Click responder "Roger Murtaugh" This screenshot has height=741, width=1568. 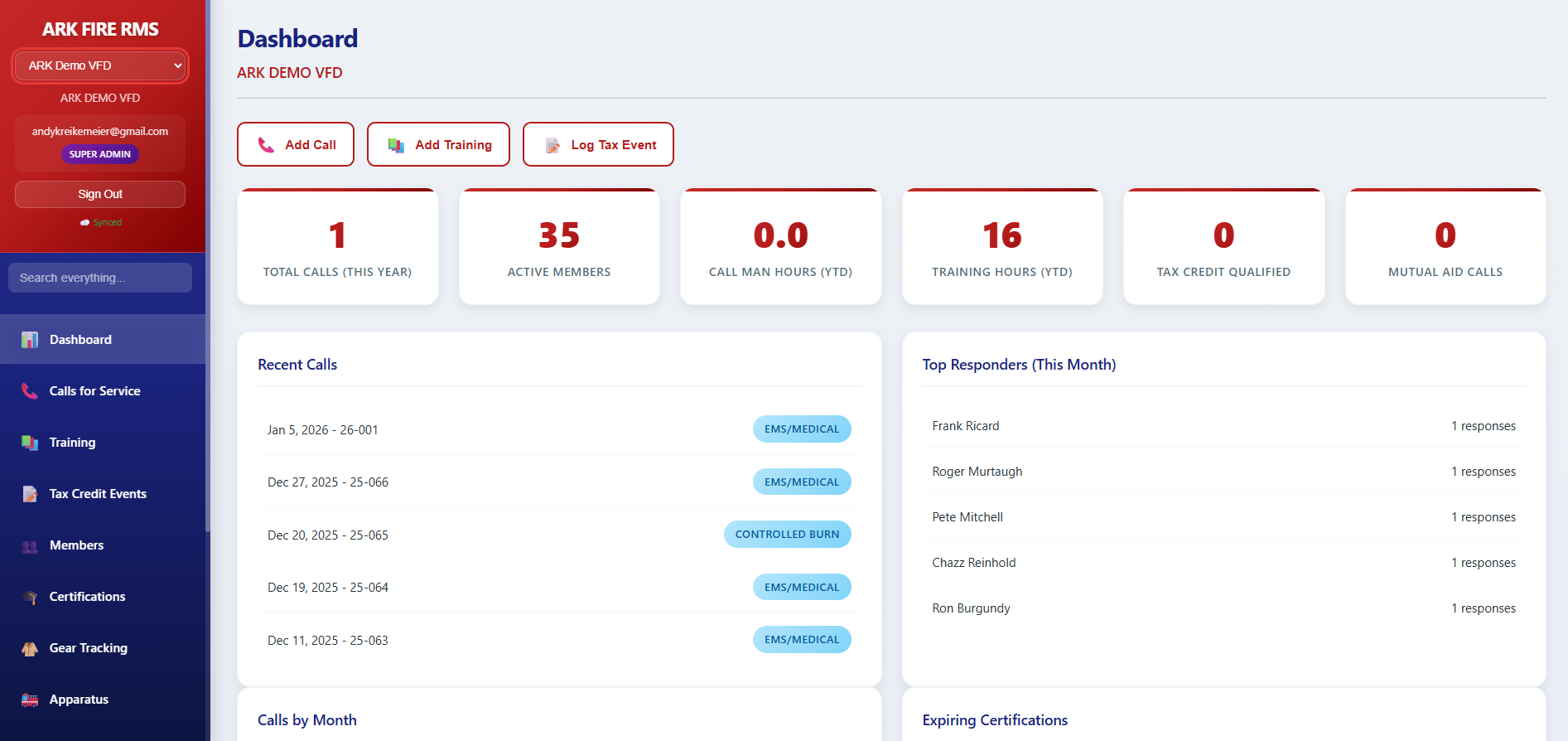click(977, 472)
